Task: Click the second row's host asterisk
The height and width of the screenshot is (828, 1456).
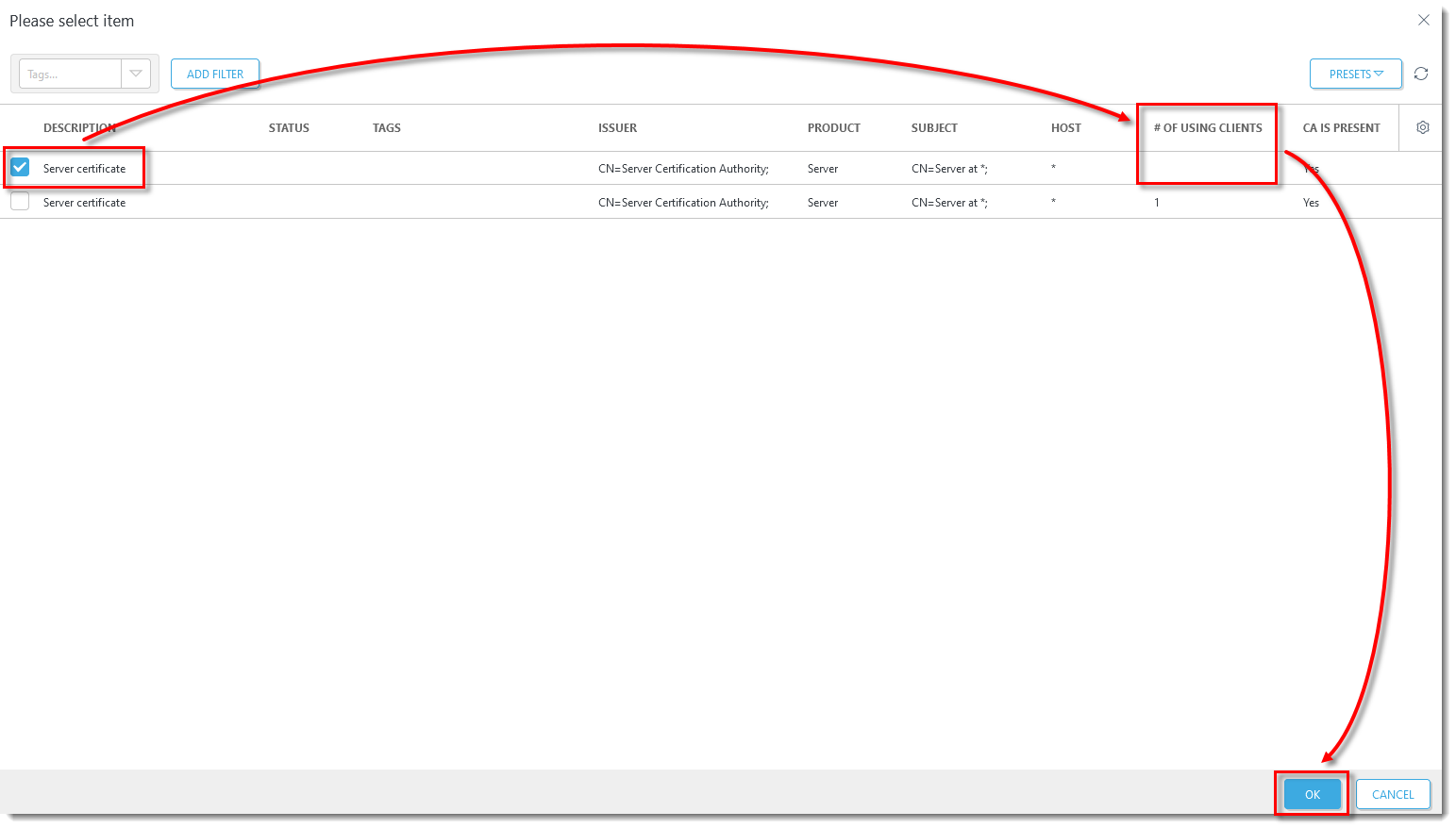Action: coord(1054,202)
